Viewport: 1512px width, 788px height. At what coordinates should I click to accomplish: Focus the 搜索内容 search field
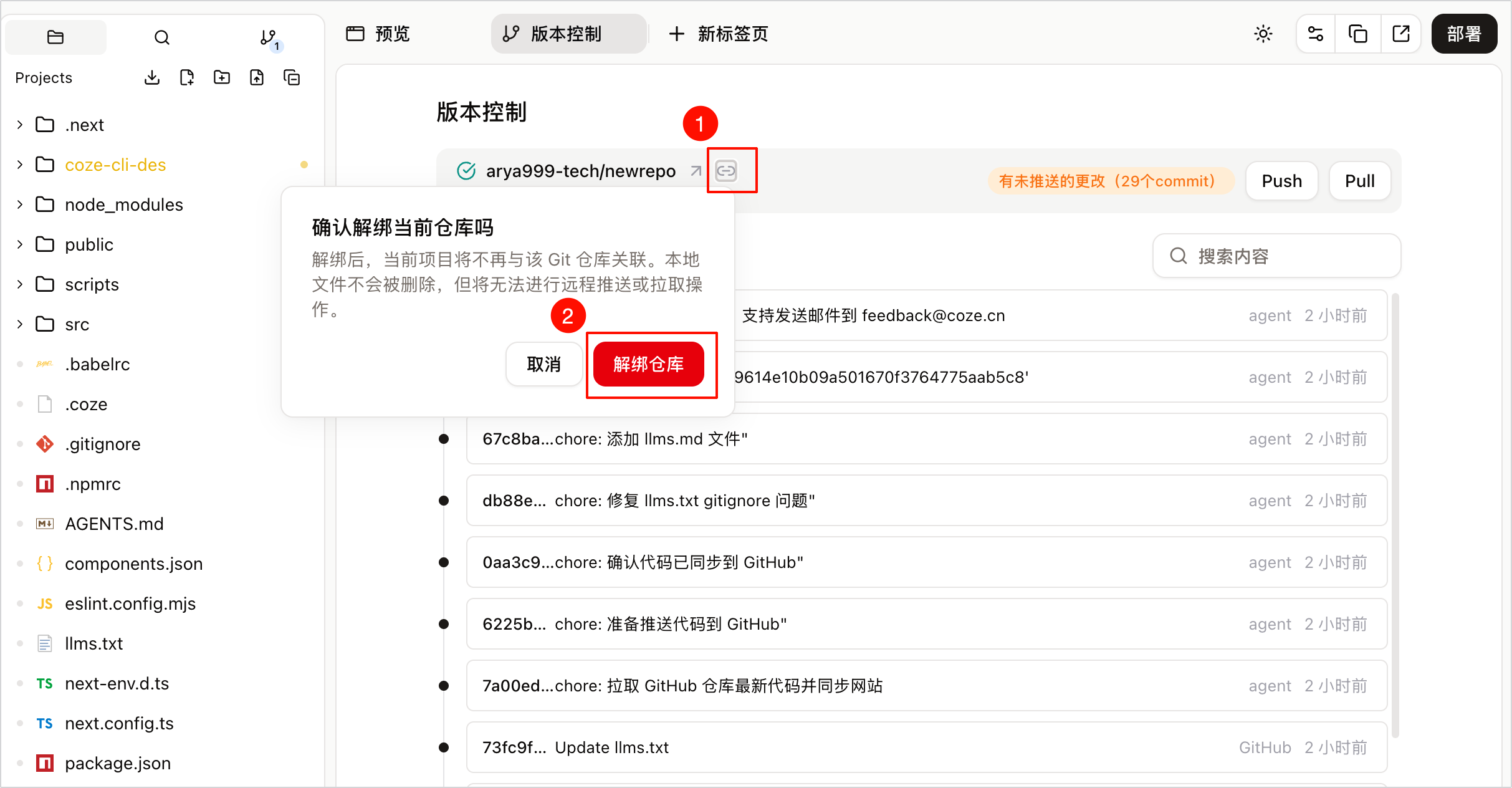(1276, 256)
